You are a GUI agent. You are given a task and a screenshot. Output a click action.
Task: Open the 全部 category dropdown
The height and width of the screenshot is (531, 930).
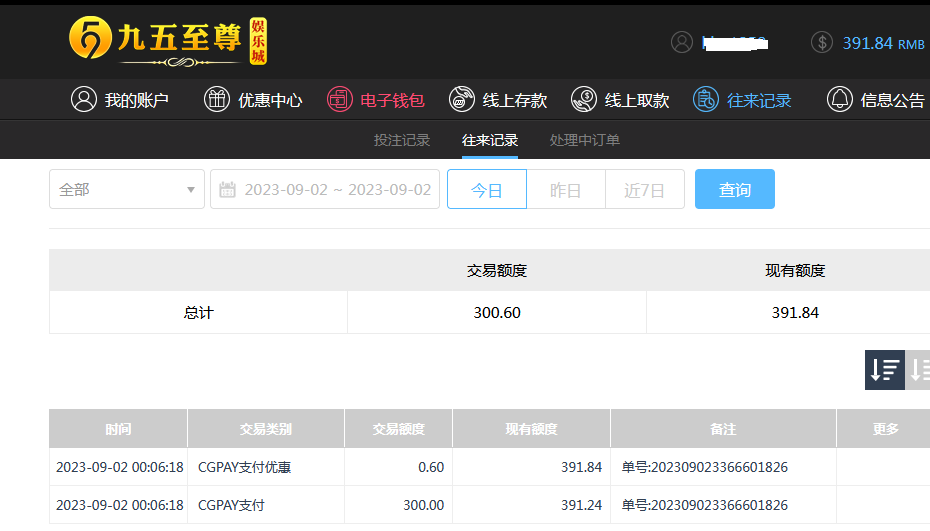tap(127, 189)
